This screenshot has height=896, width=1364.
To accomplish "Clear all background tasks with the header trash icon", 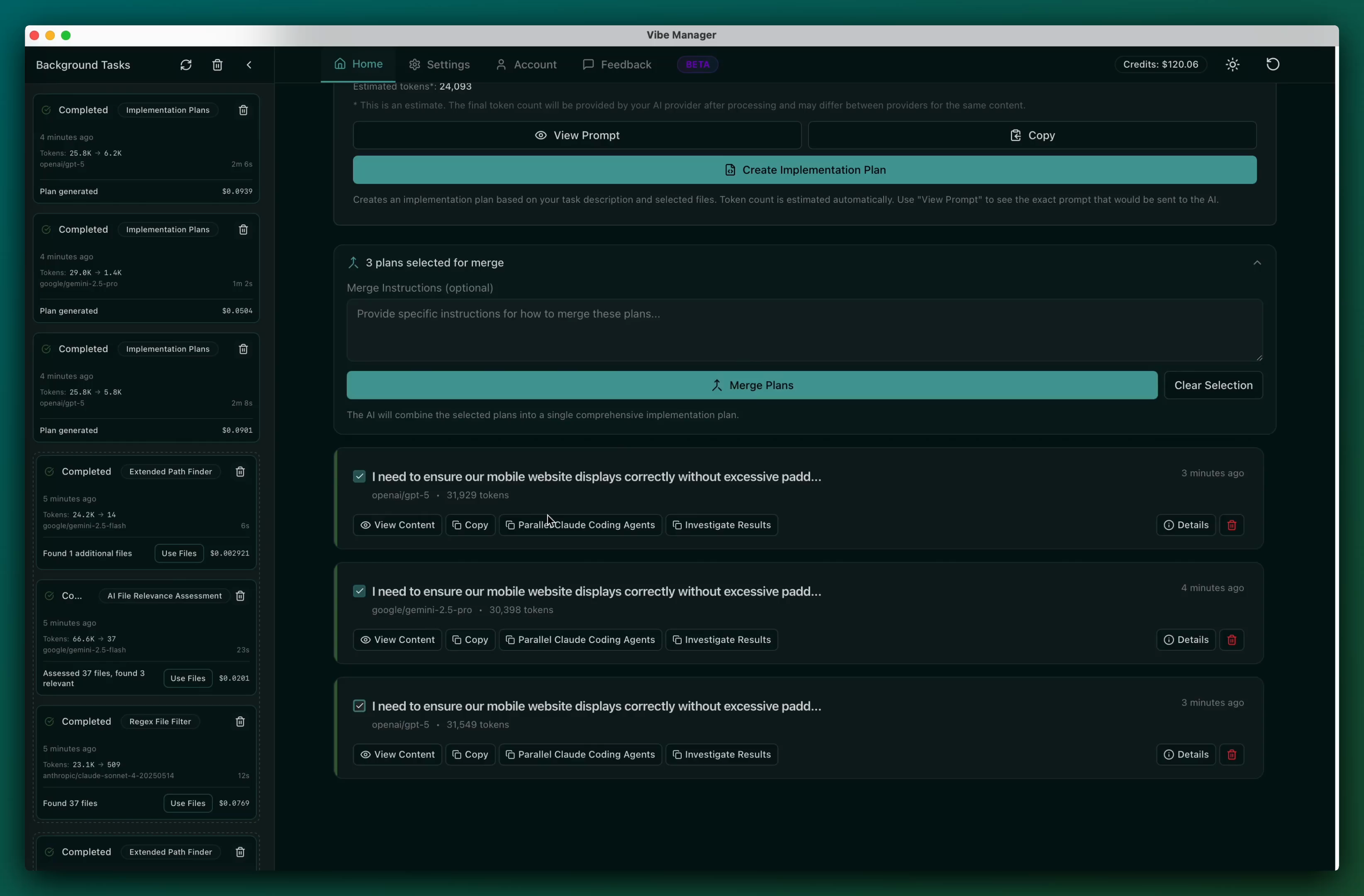I will click(217, 65).
